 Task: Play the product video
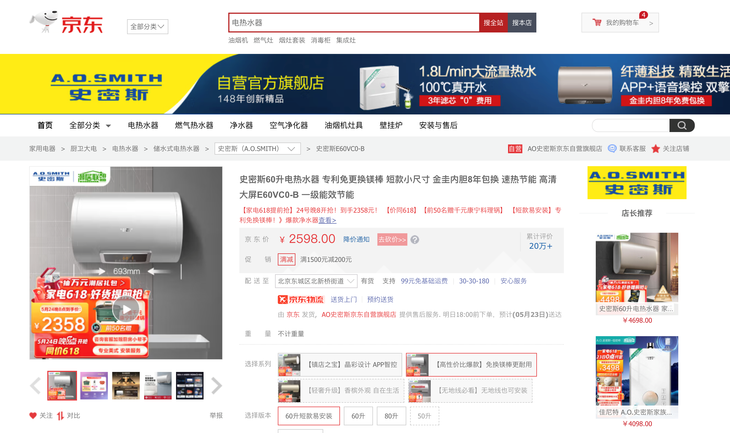(x=125, y=309)
